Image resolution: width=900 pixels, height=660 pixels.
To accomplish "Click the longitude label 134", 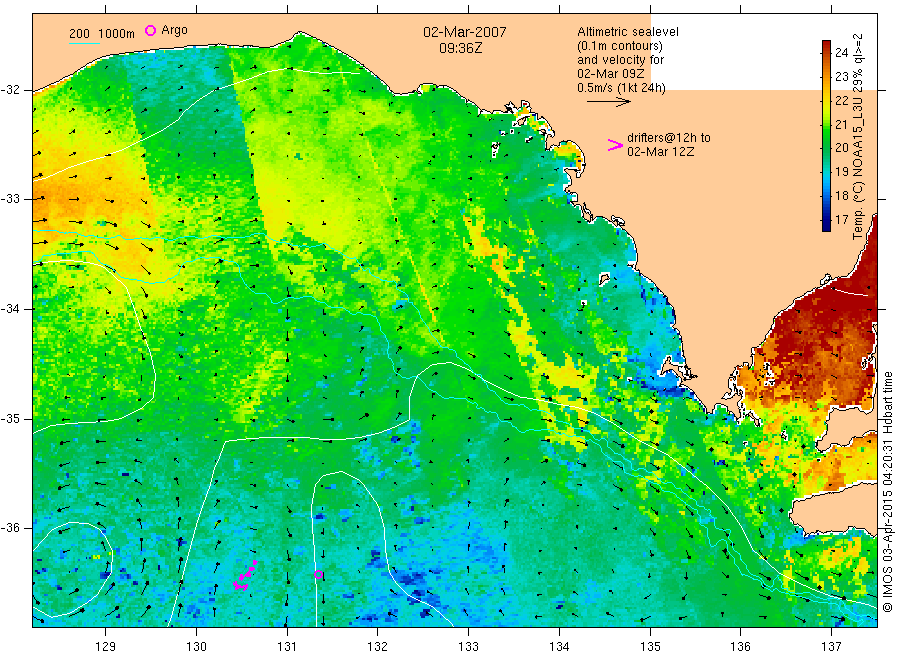I will point(559,647).
